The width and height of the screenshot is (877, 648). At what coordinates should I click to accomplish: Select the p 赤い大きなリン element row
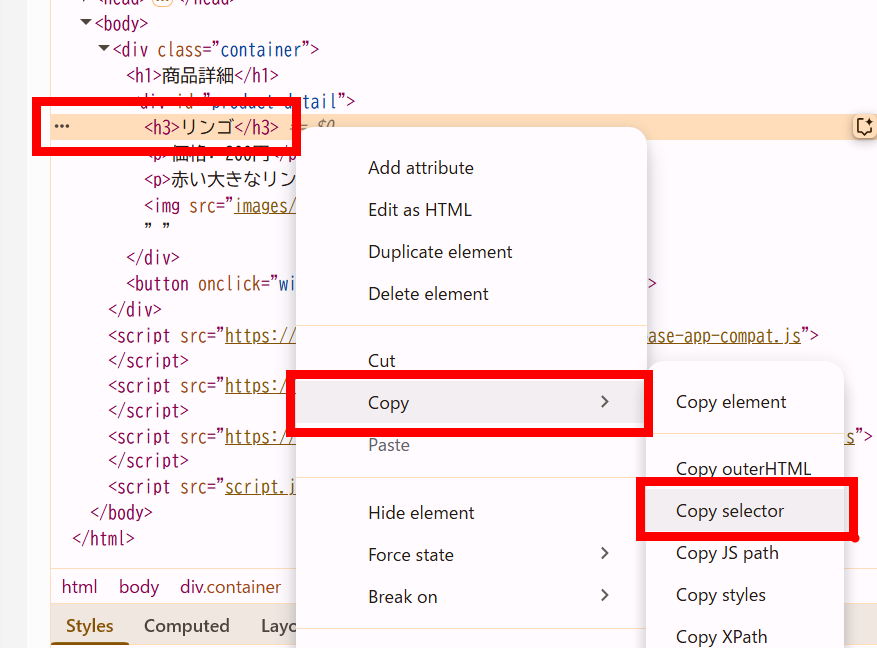click(x=220, y=179)
